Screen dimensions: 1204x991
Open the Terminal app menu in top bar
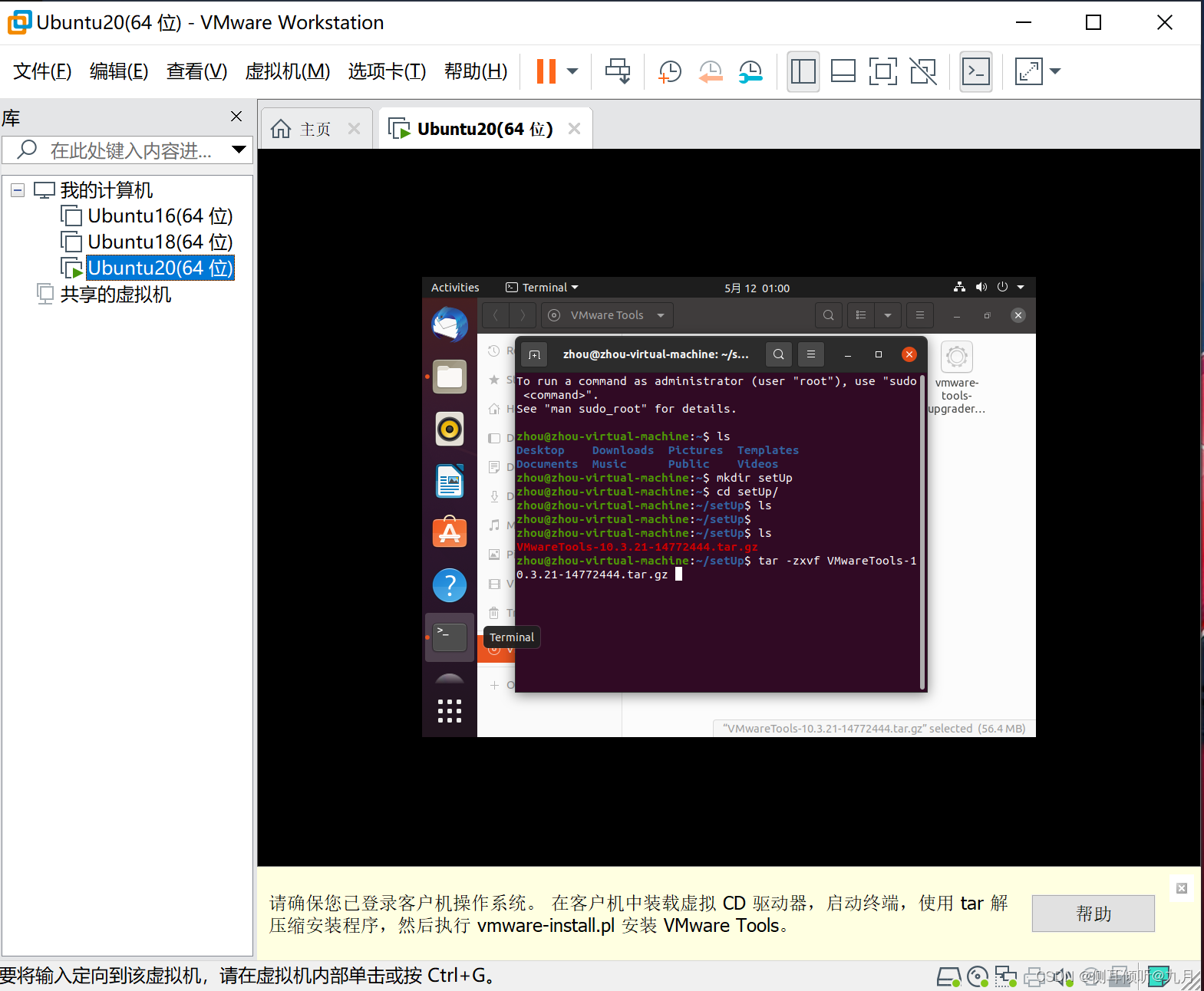[x=542, y=288]
